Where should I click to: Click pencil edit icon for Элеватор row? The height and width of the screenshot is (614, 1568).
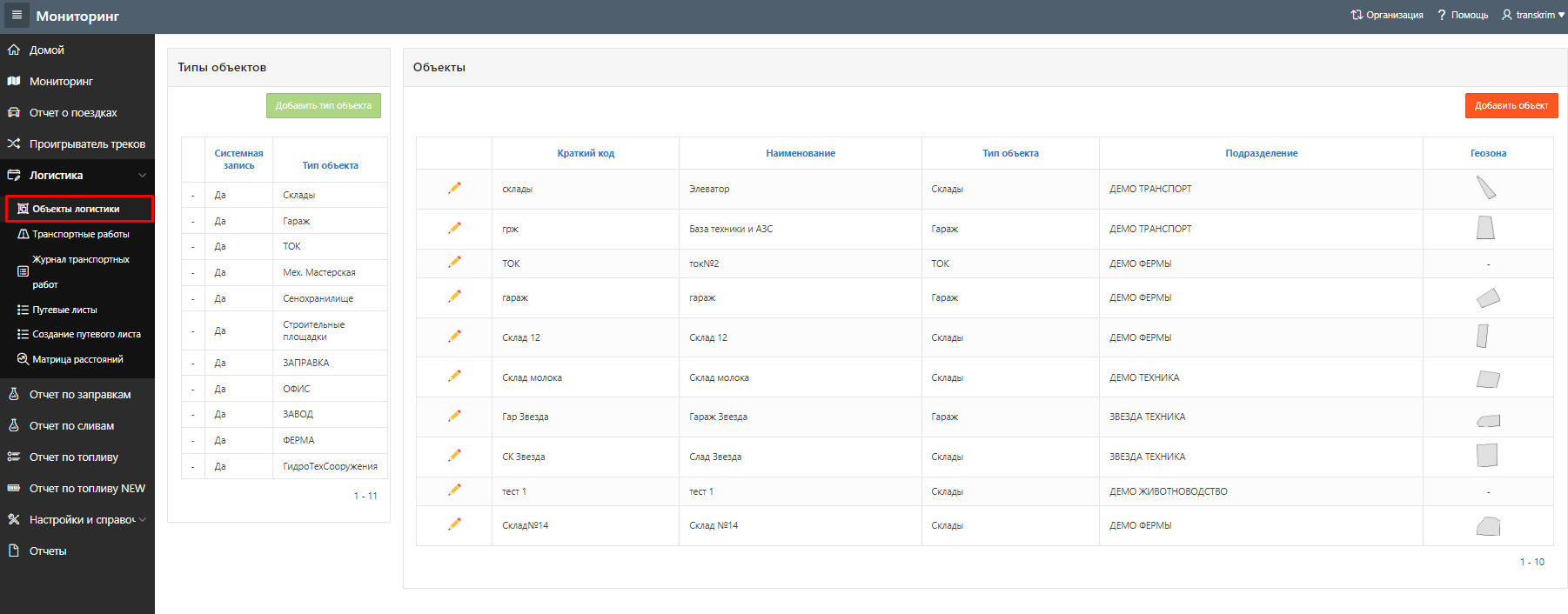(x=454, y=188)
